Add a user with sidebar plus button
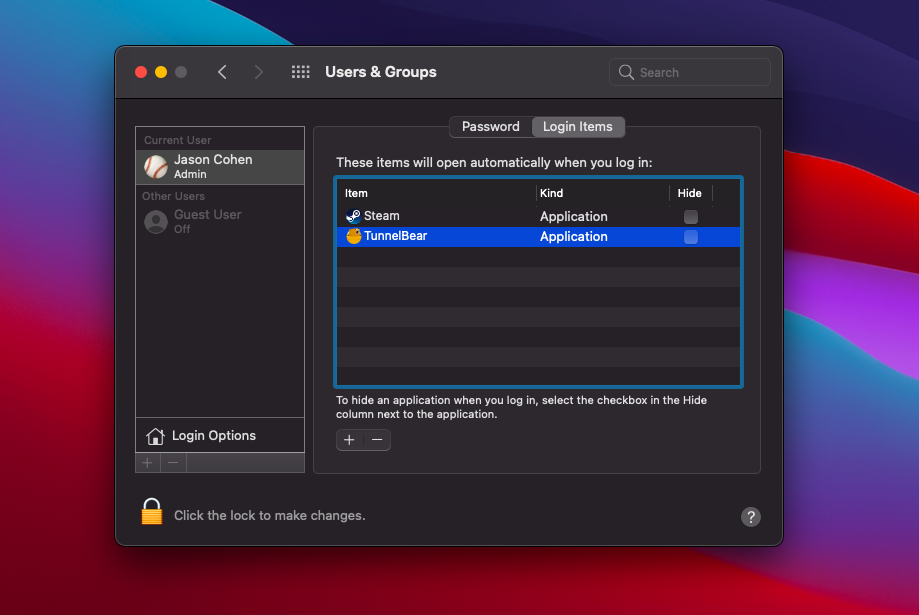 (148, 463)
